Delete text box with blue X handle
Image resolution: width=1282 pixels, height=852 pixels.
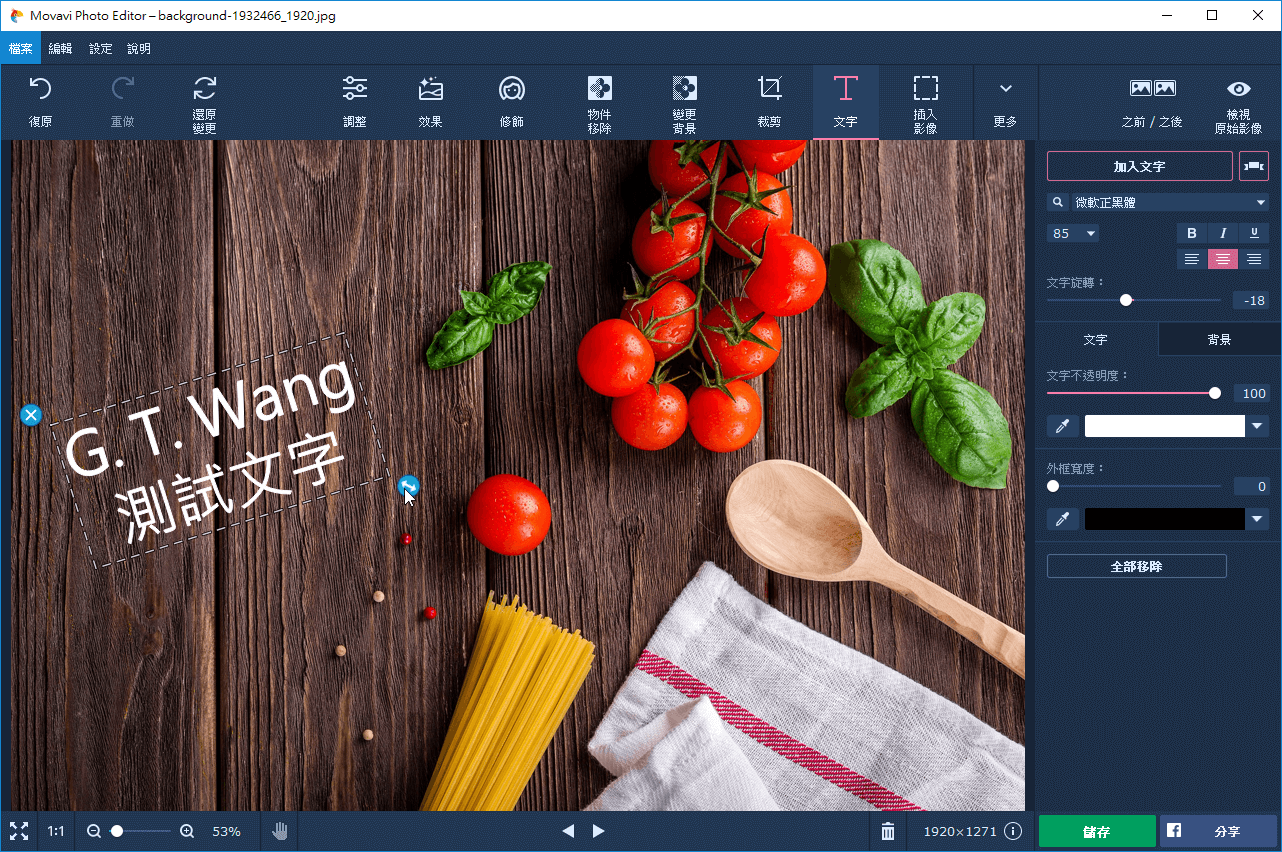[31, 414]
